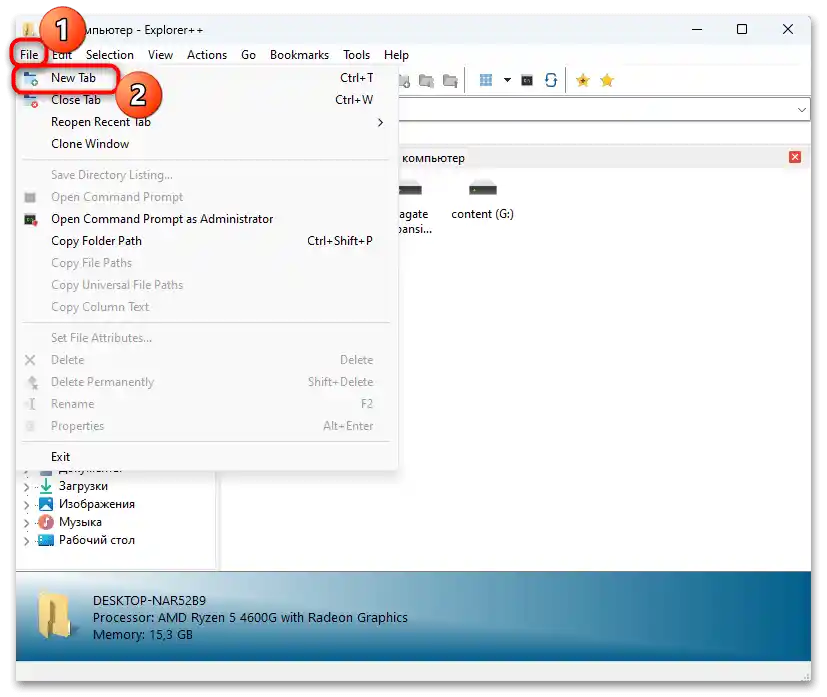Open the view mode dropdown arrow on toolbar

coord(507,80)
